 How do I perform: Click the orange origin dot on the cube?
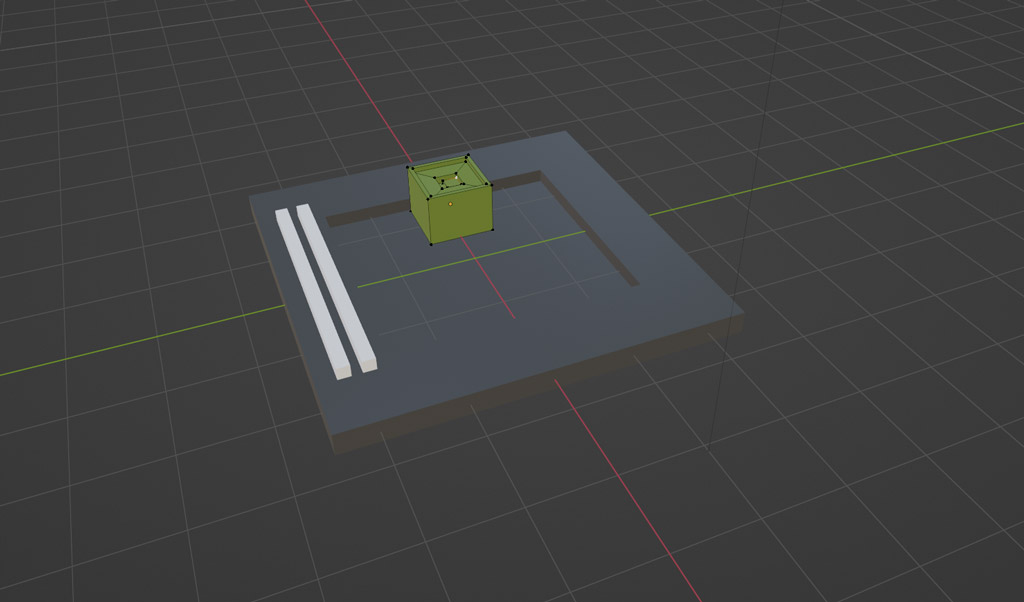[x=451, y=204]
